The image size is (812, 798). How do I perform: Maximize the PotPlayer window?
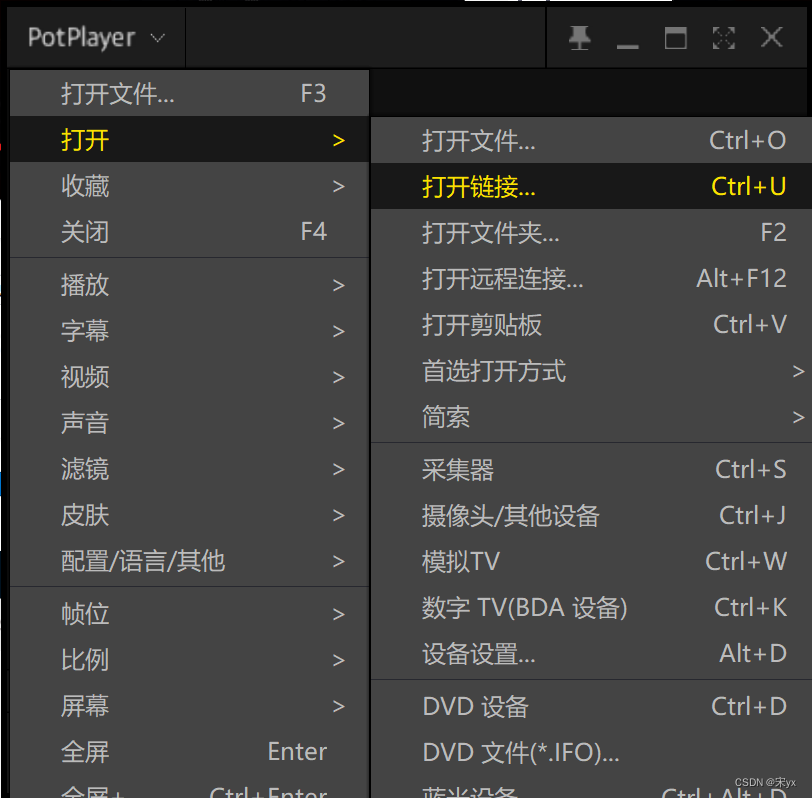click(x=676, y=38)
